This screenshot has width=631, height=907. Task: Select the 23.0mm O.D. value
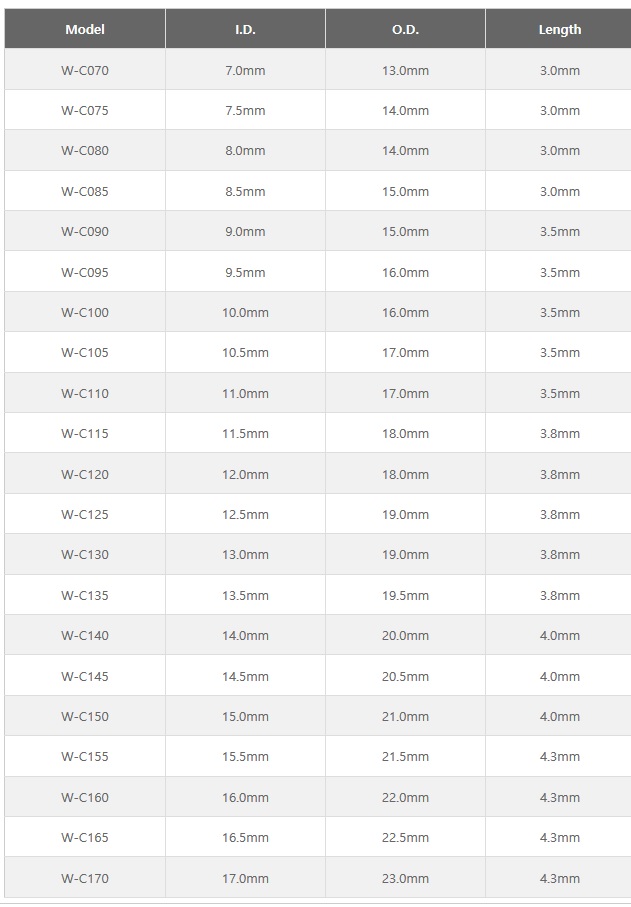405,878
